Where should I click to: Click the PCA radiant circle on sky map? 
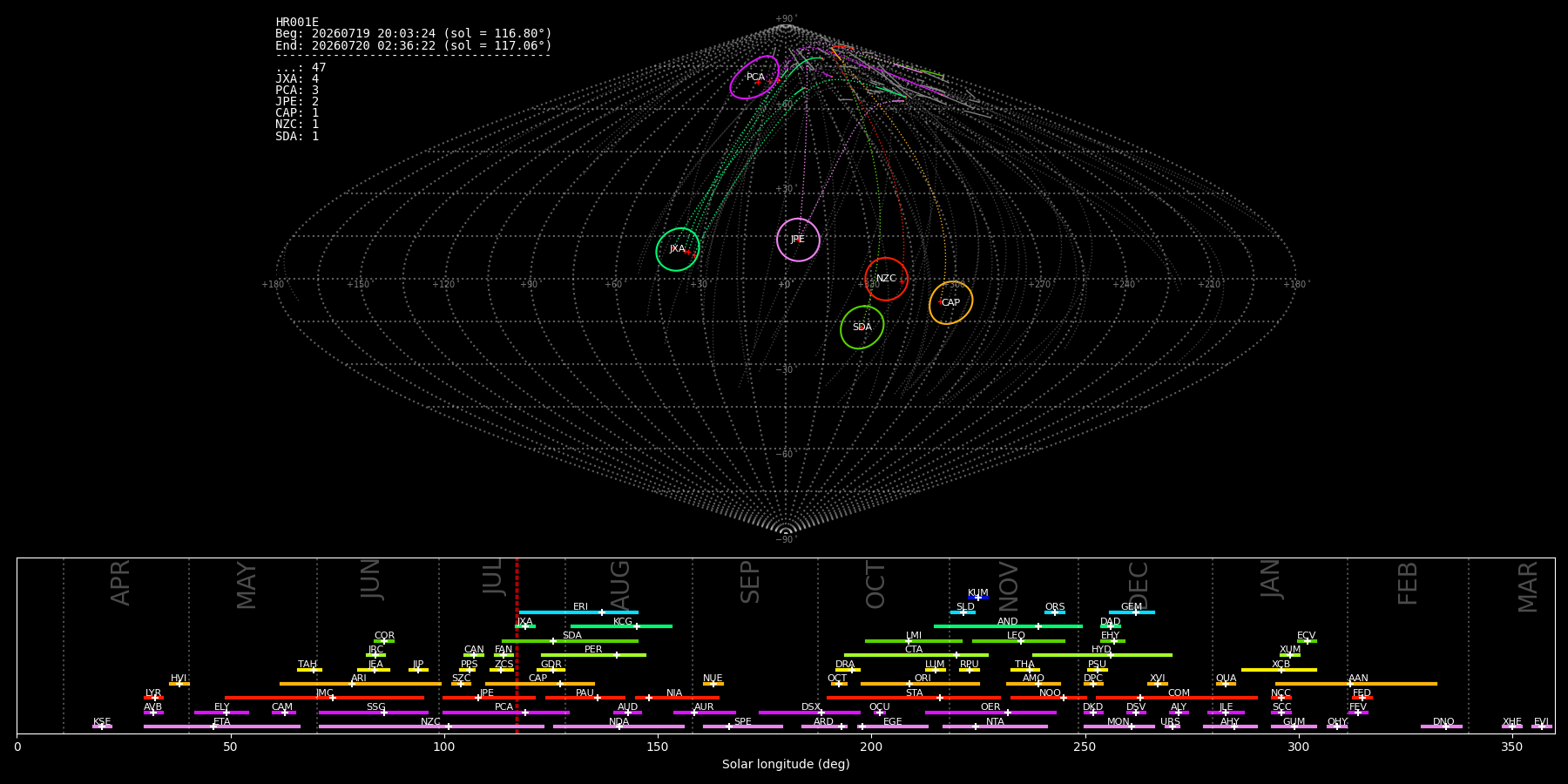click(754, 78)
